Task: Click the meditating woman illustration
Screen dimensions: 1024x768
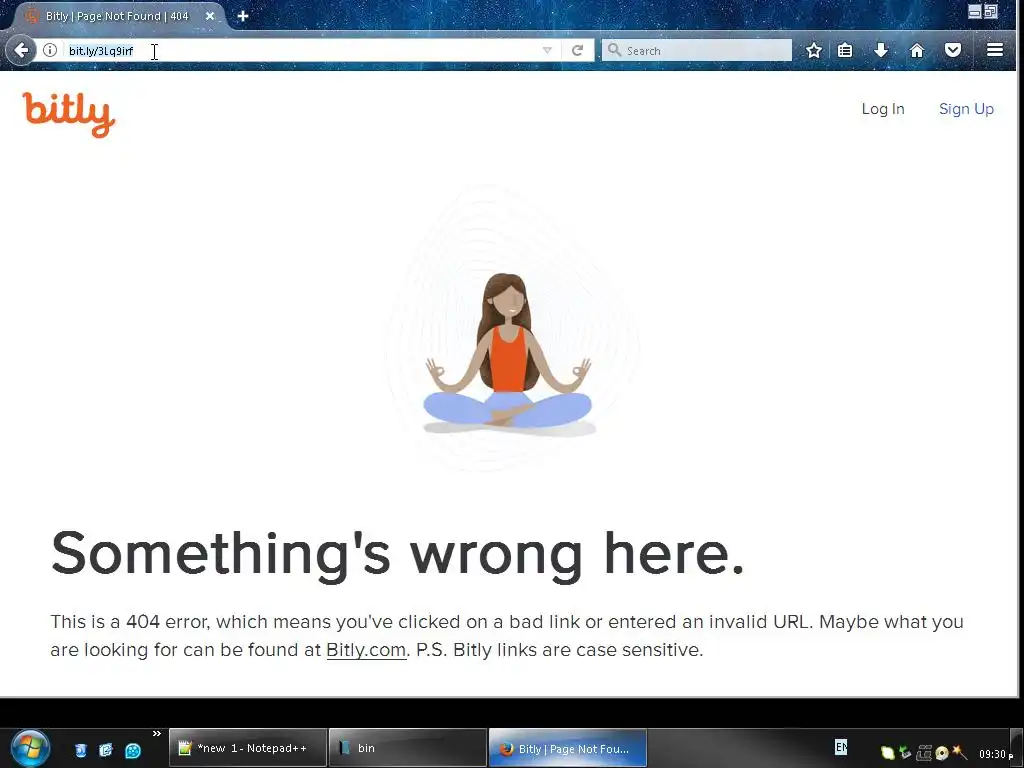Action: tap(507, 353)
